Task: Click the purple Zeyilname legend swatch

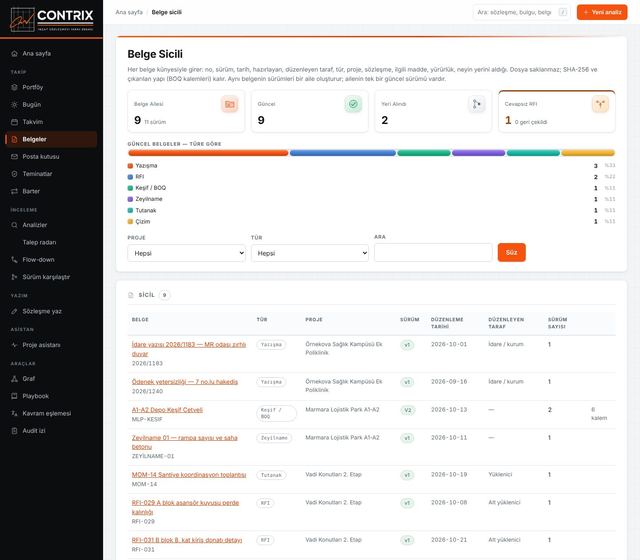Action: pyautogui.click(x=130, y=199)
